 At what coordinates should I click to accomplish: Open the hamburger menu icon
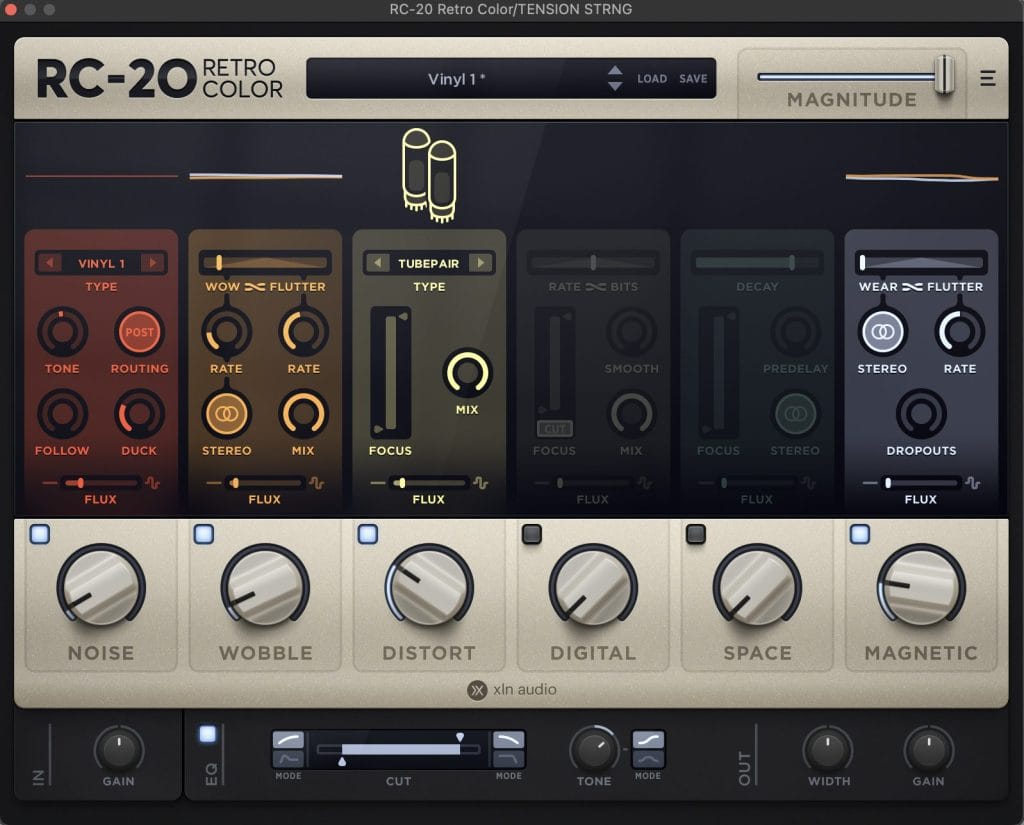988,78
